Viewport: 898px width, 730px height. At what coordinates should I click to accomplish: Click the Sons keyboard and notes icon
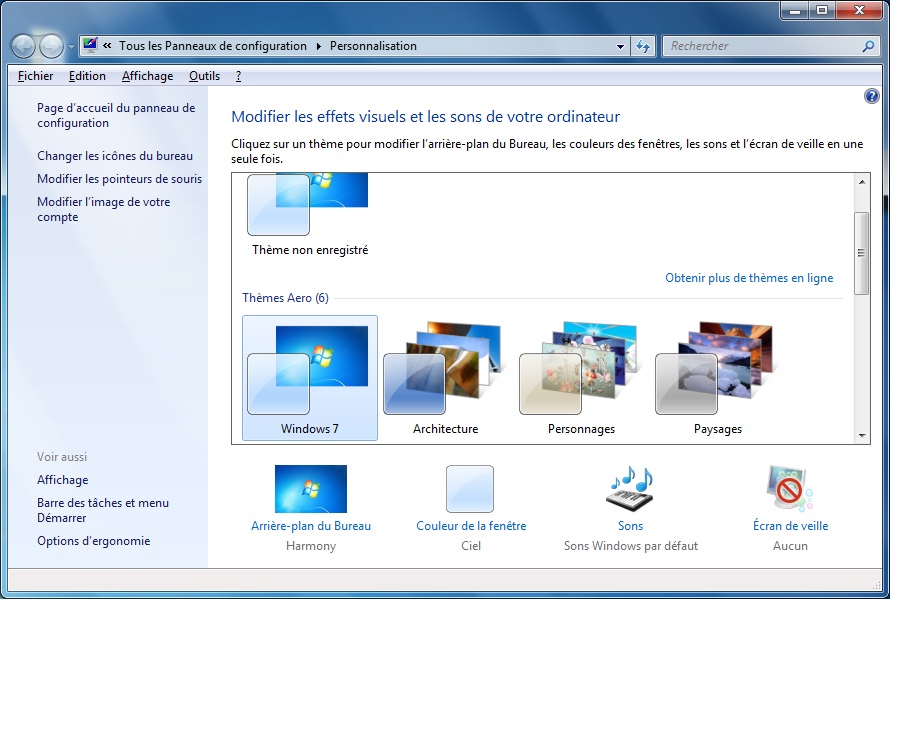point(630,488)
